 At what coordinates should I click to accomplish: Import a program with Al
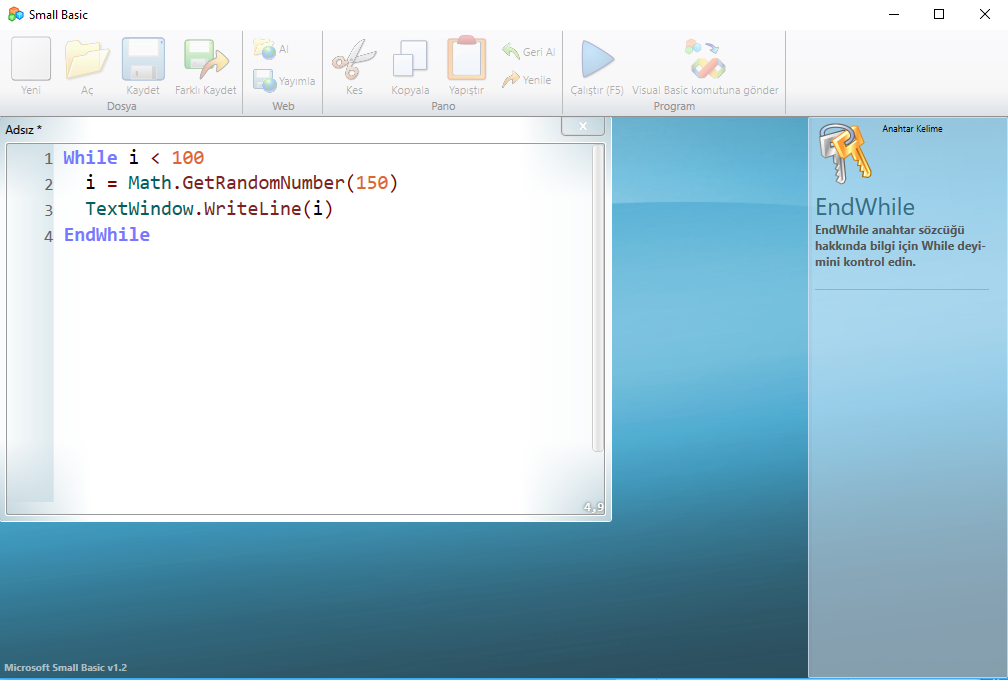tap(271, 49)
